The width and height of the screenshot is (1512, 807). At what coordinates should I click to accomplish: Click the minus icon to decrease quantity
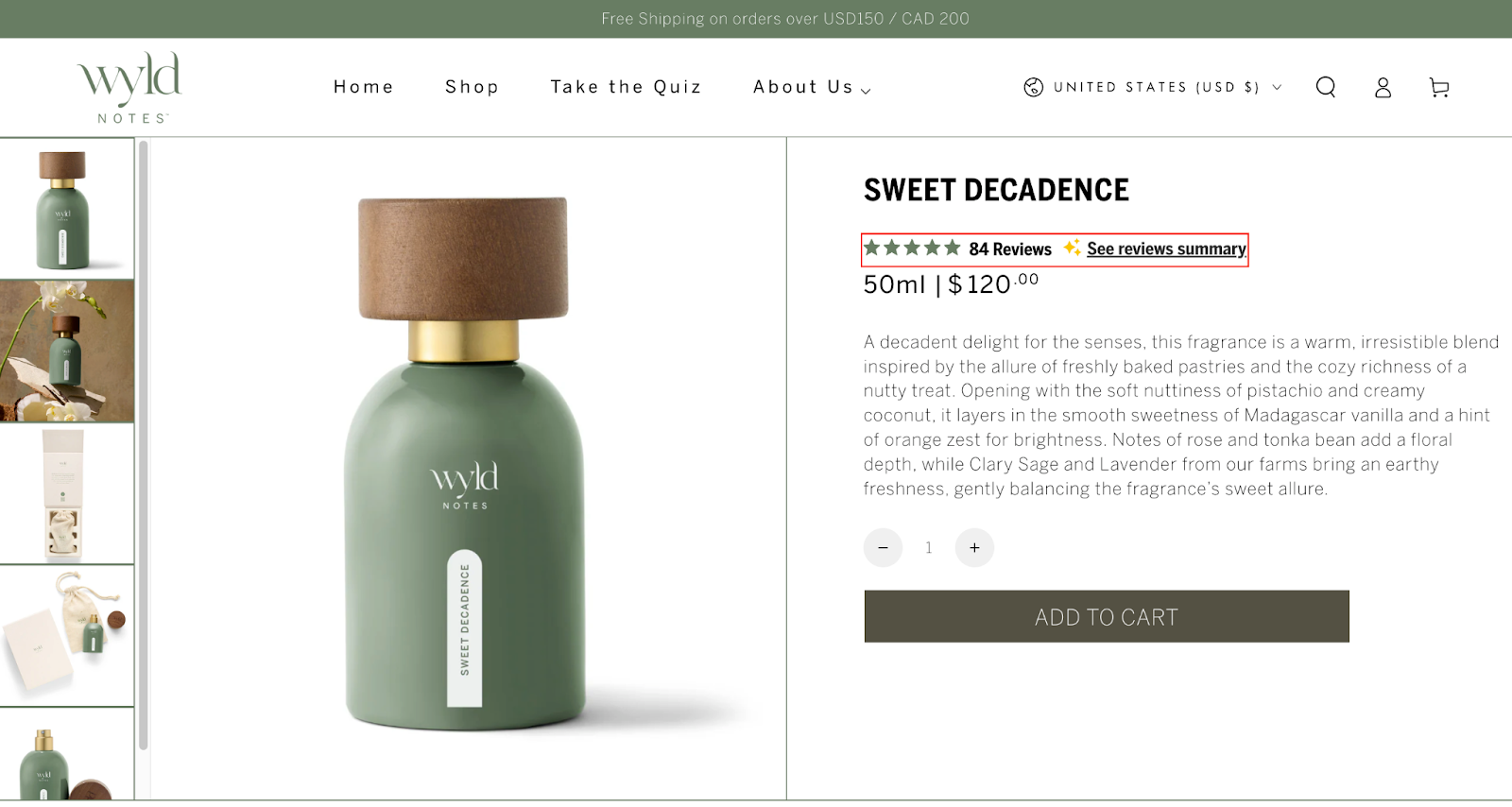click(883, 547)
